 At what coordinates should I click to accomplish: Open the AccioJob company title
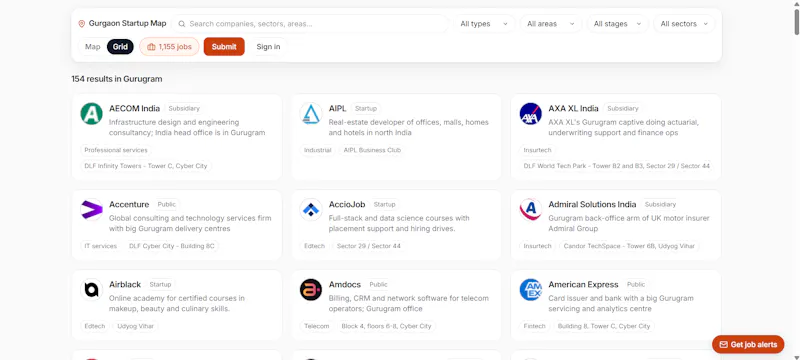(347, 204)
